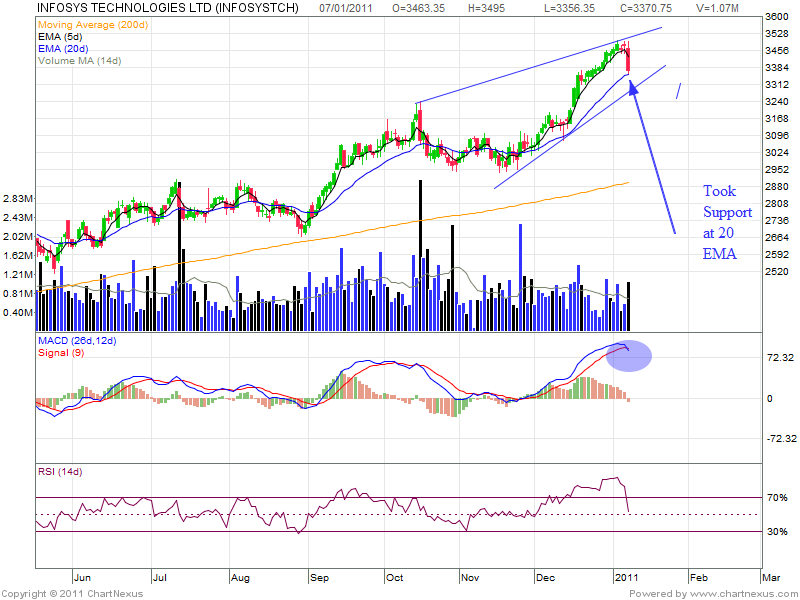Select the EMA (20d) legend entry

coord(62,48)
